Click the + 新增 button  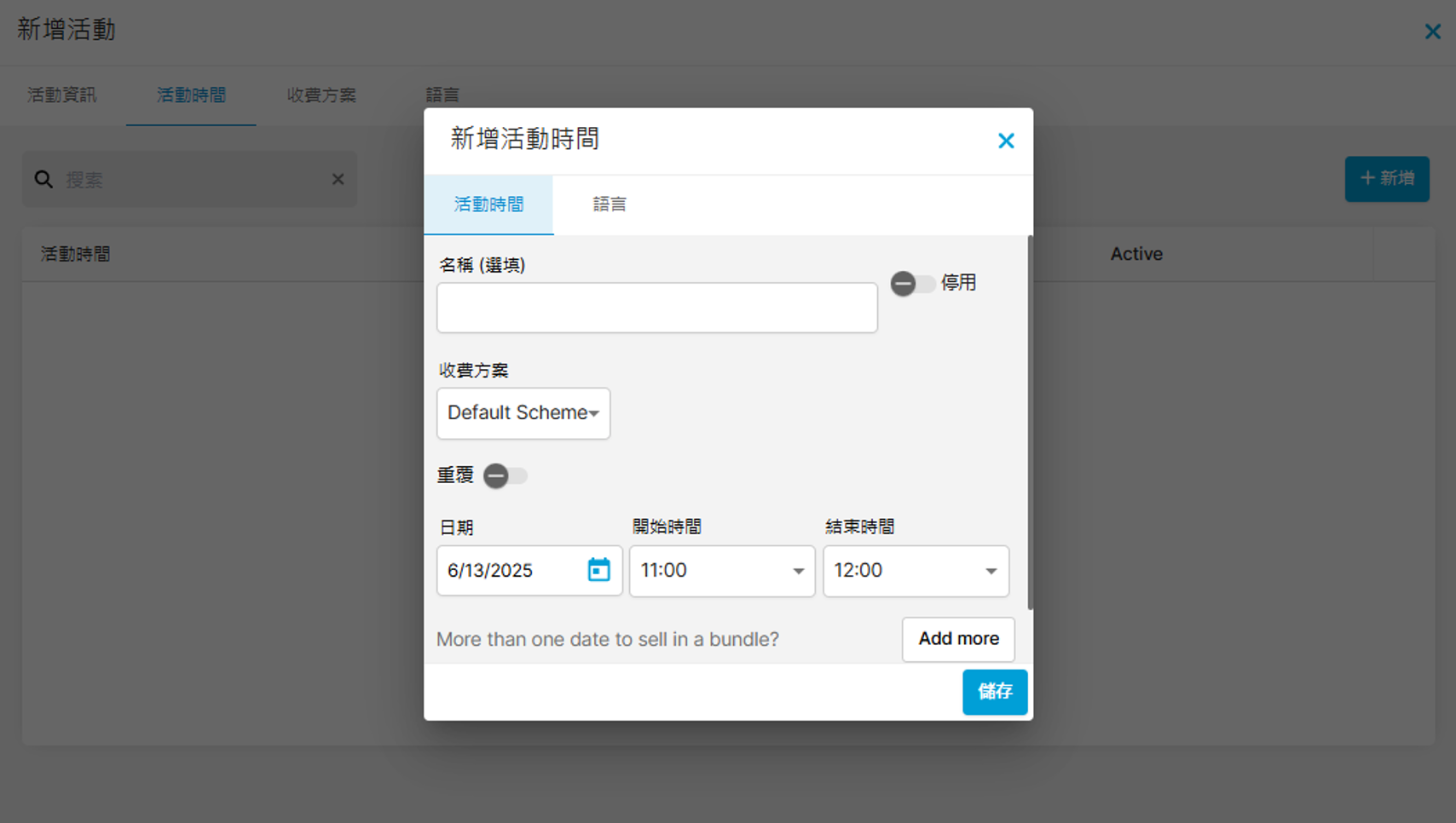[x=1386, y=179]
